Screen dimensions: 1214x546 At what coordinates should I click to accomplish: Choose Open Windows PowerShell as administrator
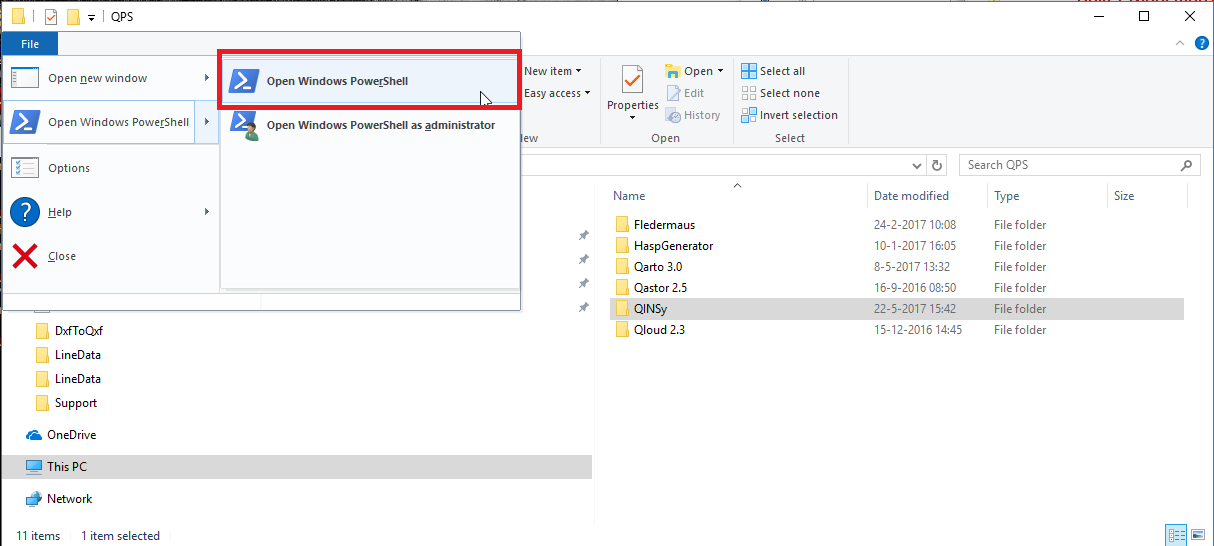tap(370, 125)
